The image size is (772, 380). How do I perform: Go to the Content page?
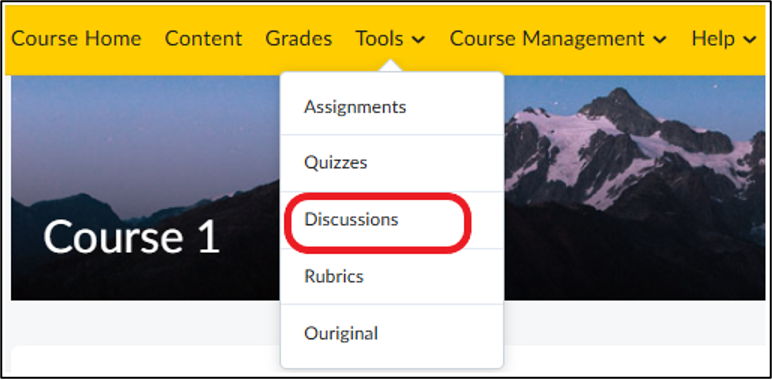(x=203, y=38)
